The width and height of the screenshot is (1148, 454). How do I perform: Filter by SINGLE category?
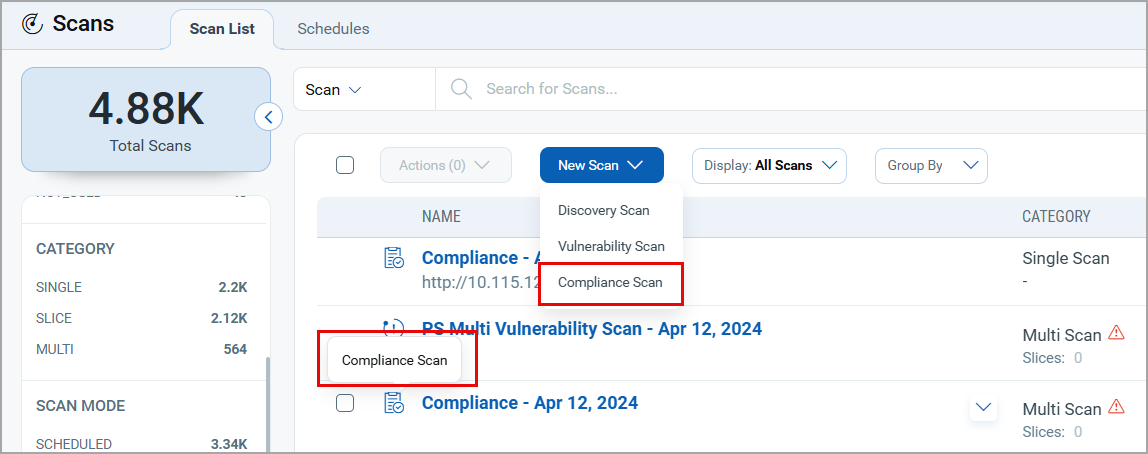141,287
